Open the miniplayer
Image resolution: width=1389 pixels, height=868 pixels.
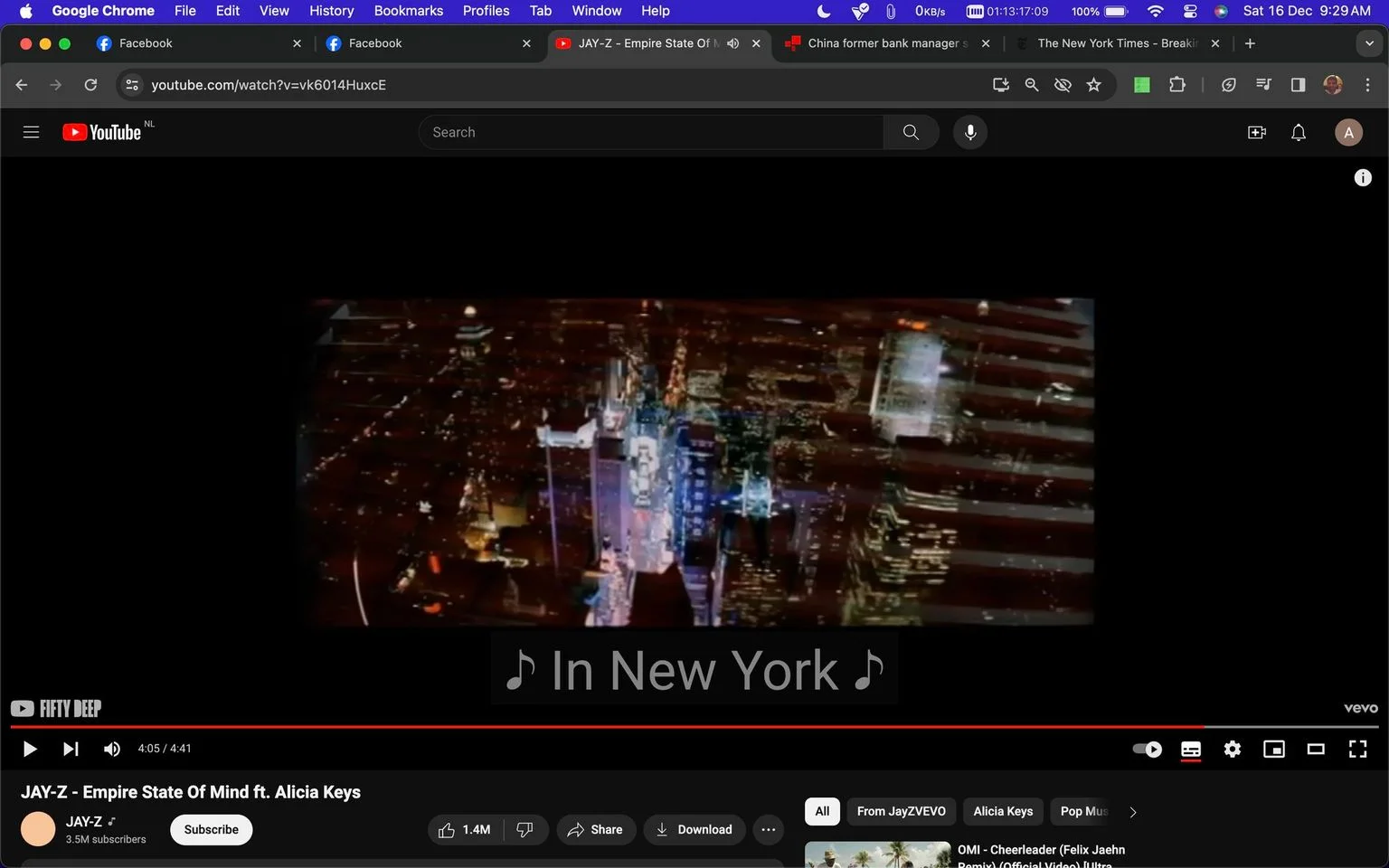(x=1273, y=749)
